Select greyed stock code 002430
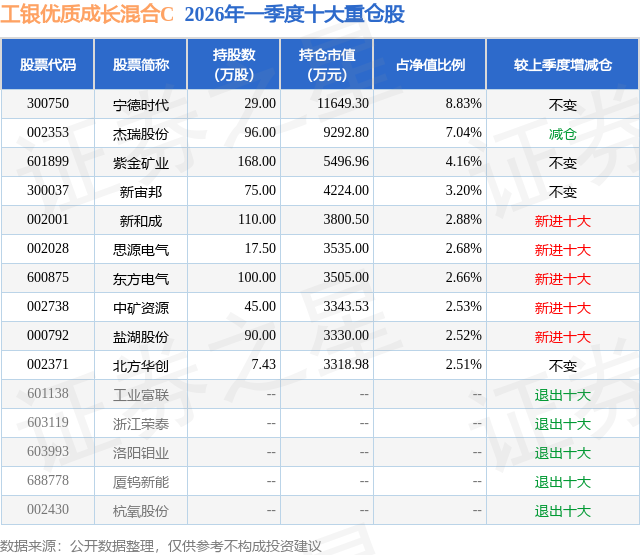 48,509
